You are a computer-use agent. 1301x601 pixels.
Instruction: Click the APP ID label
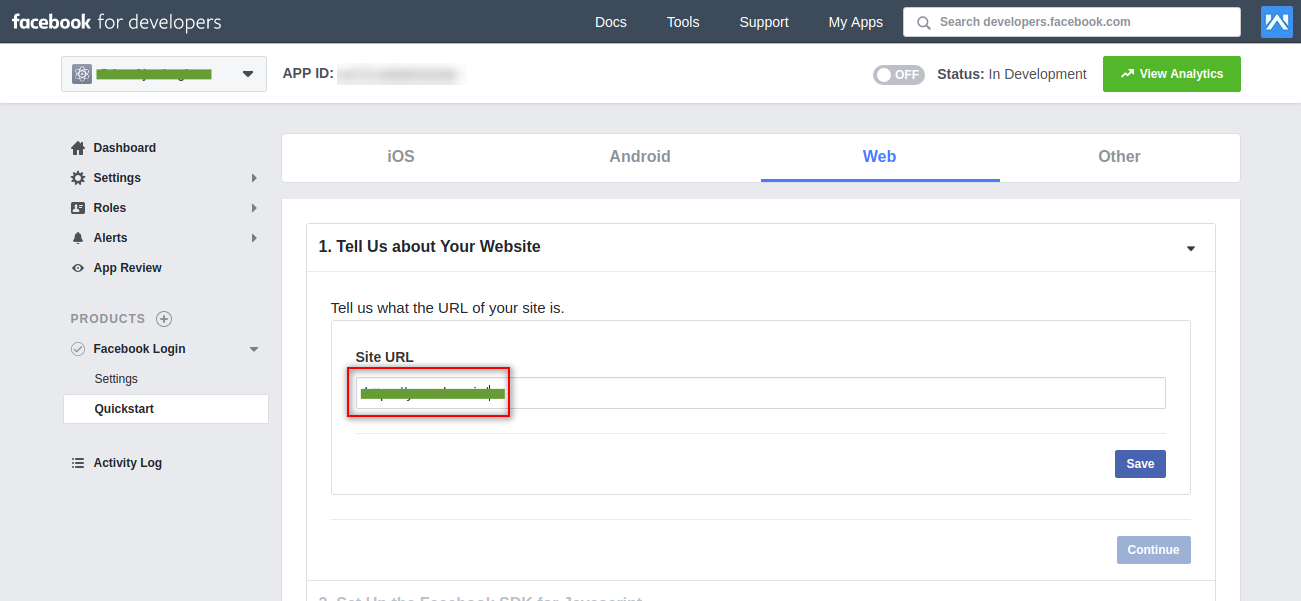(308, 74)
